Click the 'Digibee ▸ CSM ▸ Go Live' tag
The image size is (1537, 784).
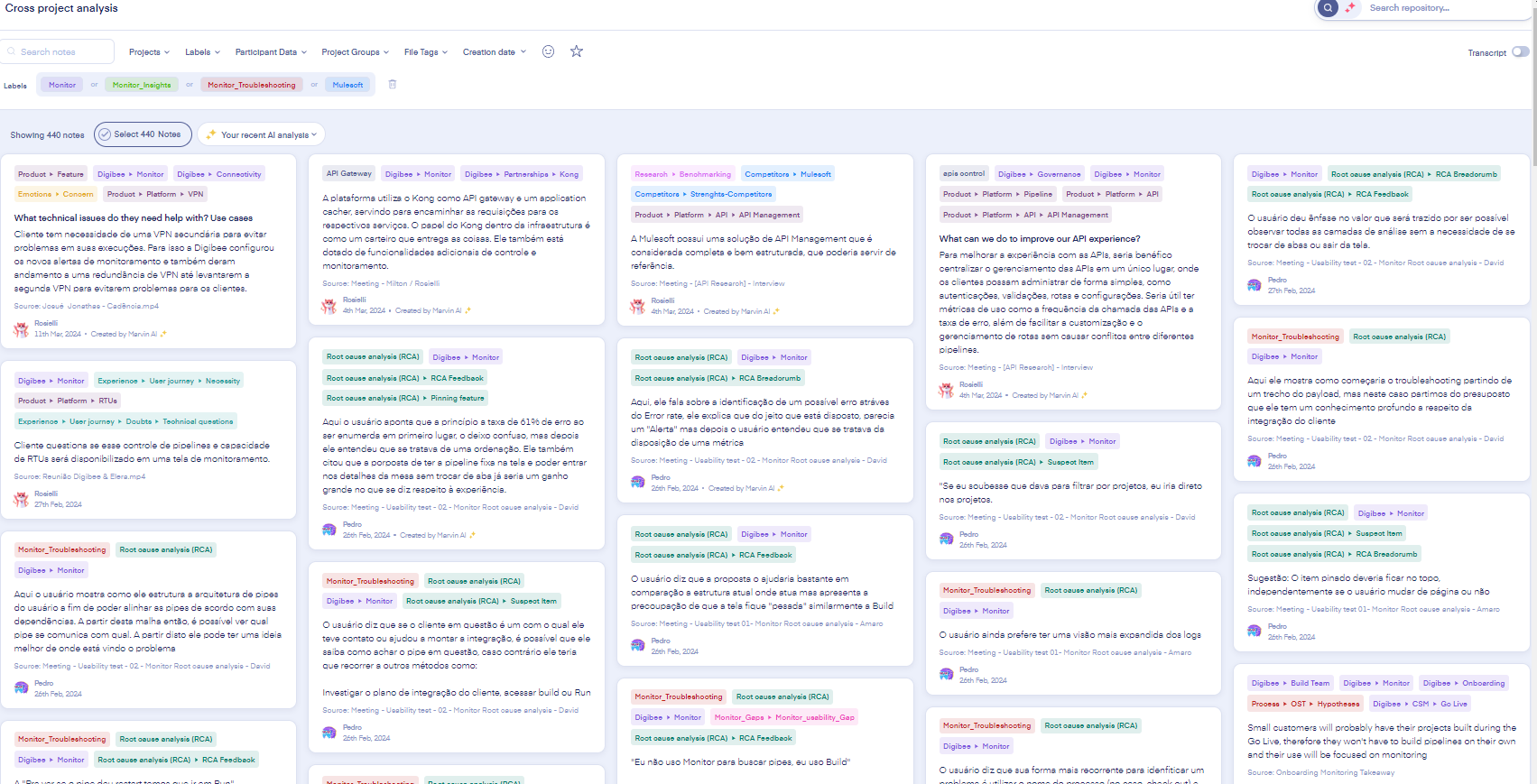pyautogui.click(x=1420, y=704)
